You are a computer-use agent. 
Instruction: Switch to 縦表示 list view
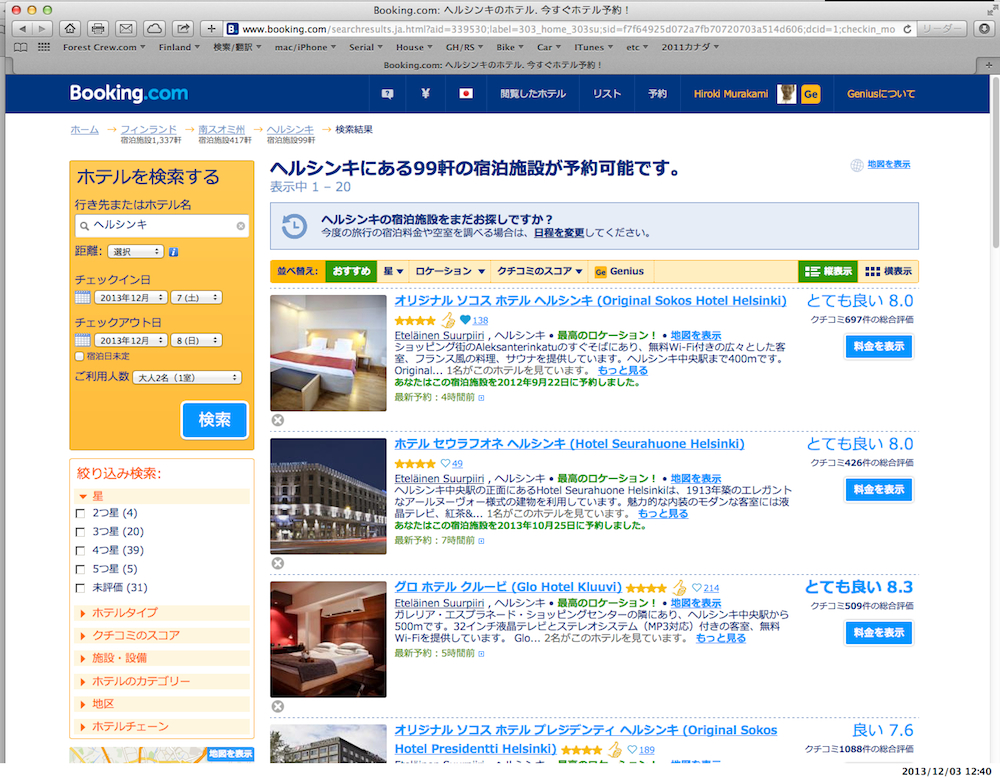[828, 272]
